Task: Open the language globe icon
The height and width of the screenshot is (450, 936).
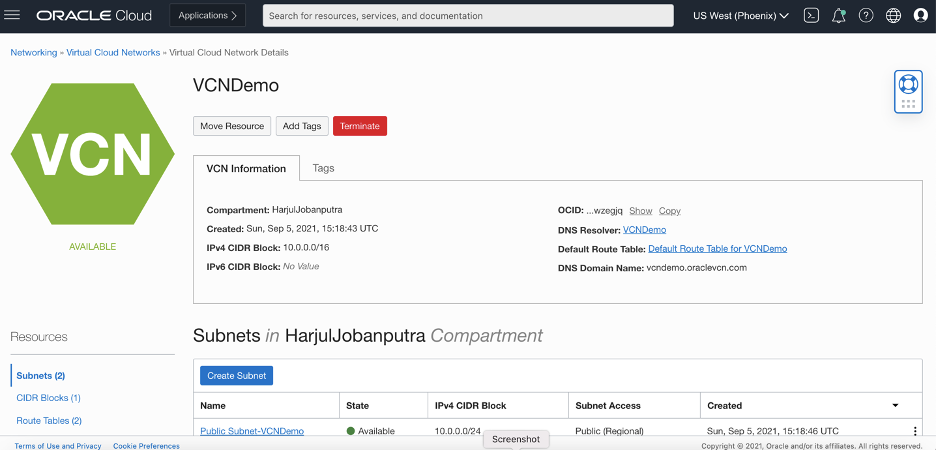Action: tap(893, 16)
